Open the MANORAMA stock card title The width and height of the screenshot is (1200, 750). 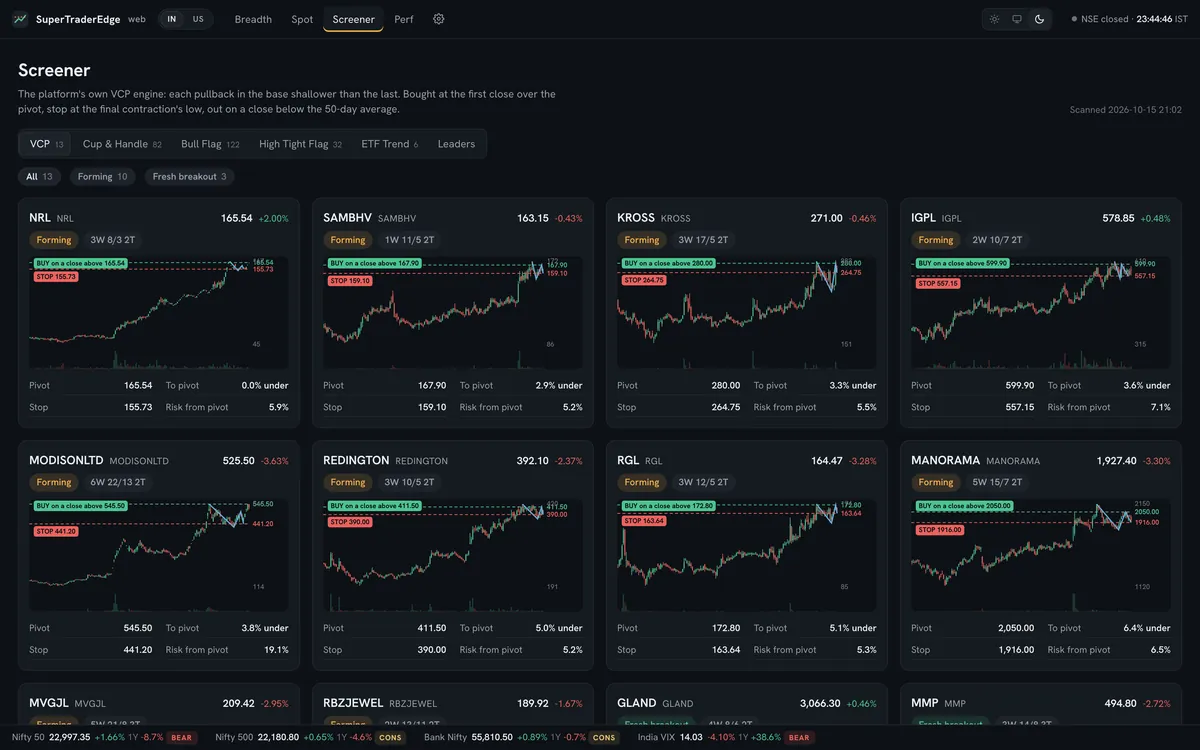pos(946,461)
